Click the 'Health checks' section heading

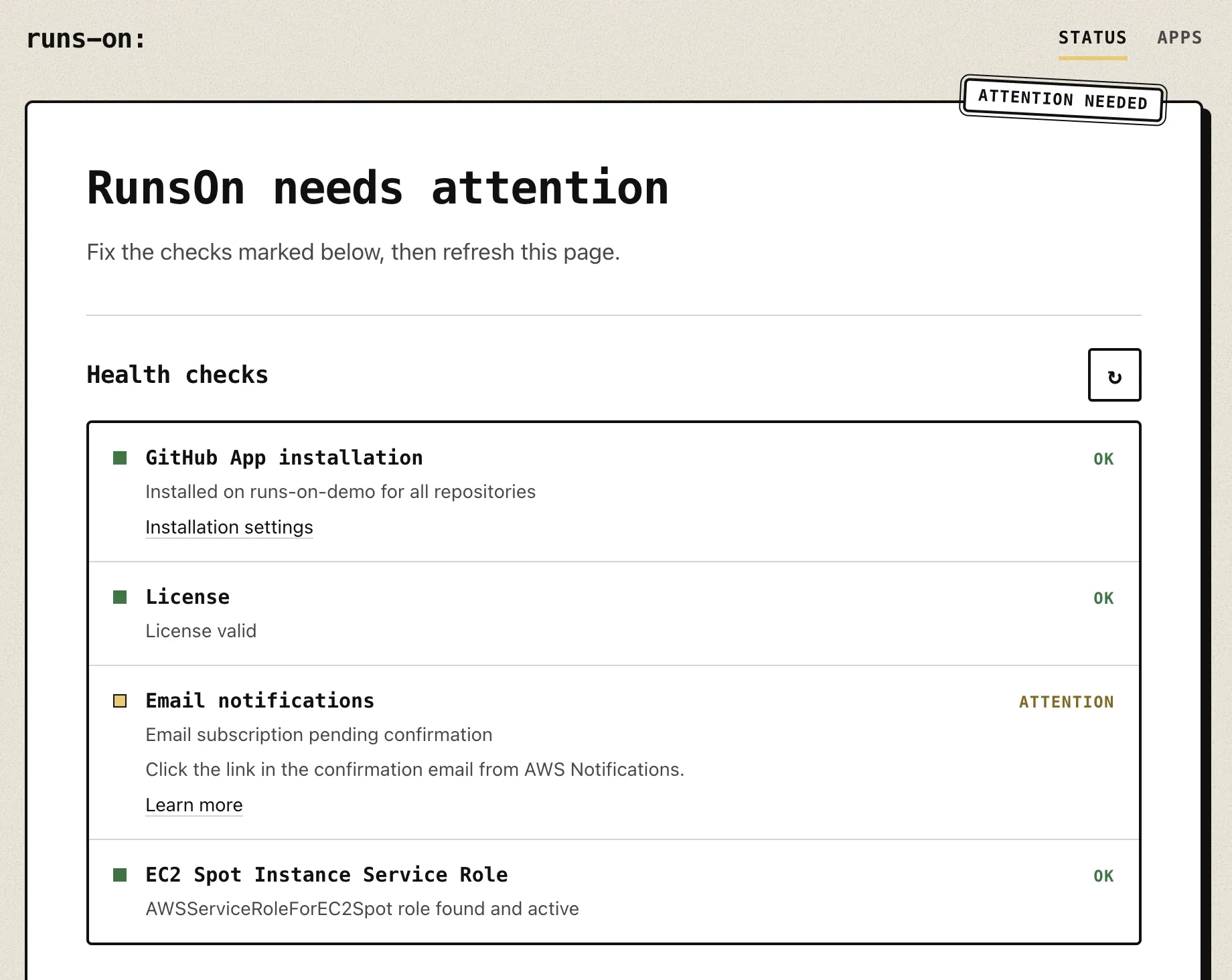tap(177, 375)
